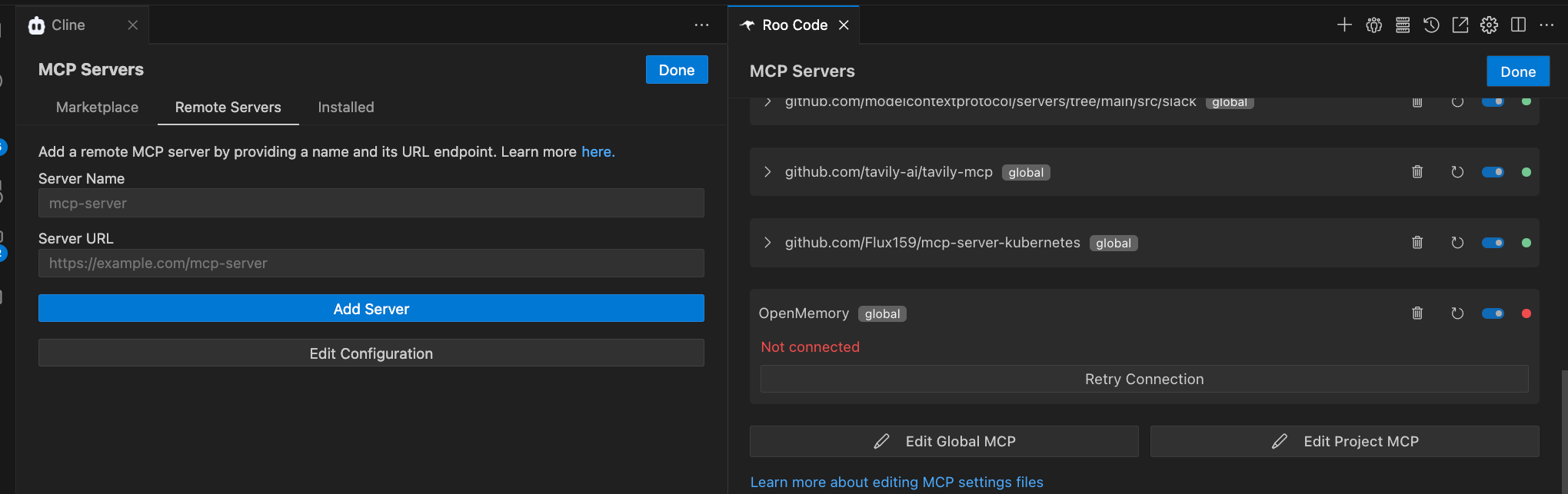Click global badge next to mcp-server-kubernetes
The height and width of the screenshot is (494, 1568).
tap(1114, 243)
